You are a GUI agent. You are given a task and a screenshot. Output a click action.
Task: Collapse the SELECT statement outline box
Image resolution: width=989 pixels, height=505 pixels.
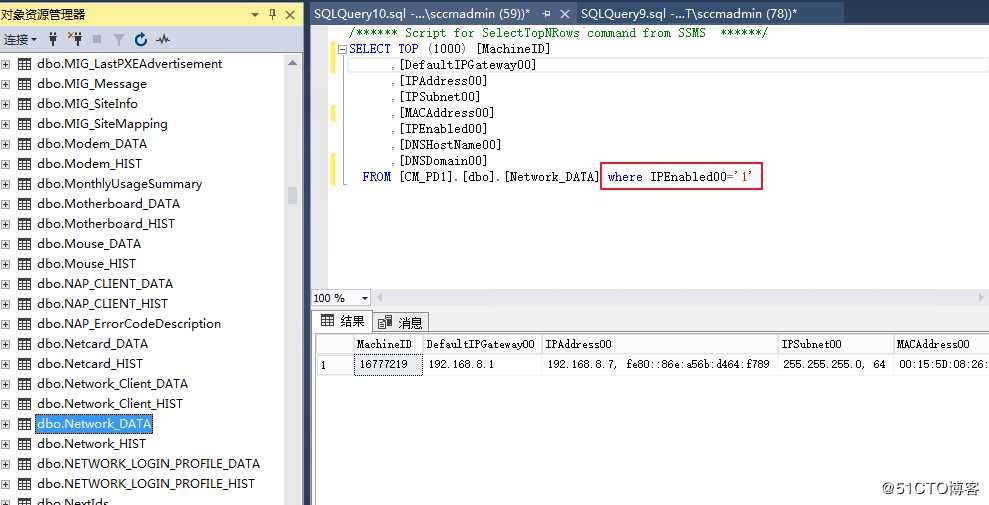342,49
